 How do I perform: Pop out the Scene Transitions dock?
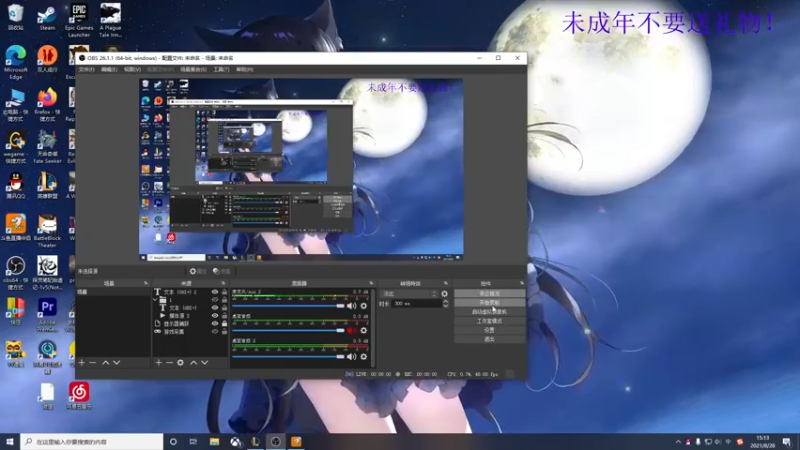[x=445, y=283]
